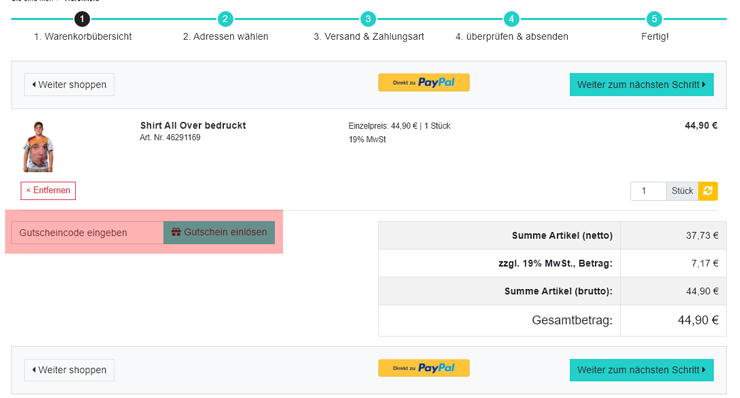Click step 1 circle in checkout progress
740x398 pixels.
82,19
